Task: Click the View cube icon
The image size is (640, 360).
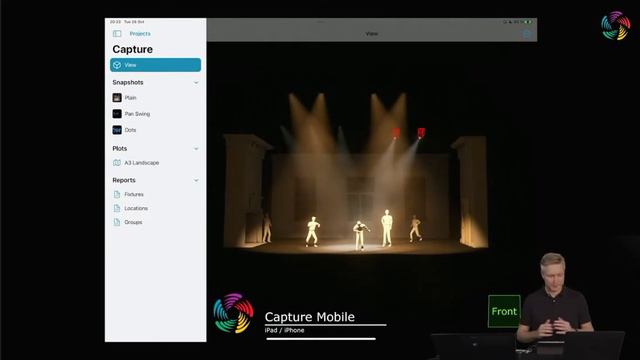Action: (x=117, y=65)
